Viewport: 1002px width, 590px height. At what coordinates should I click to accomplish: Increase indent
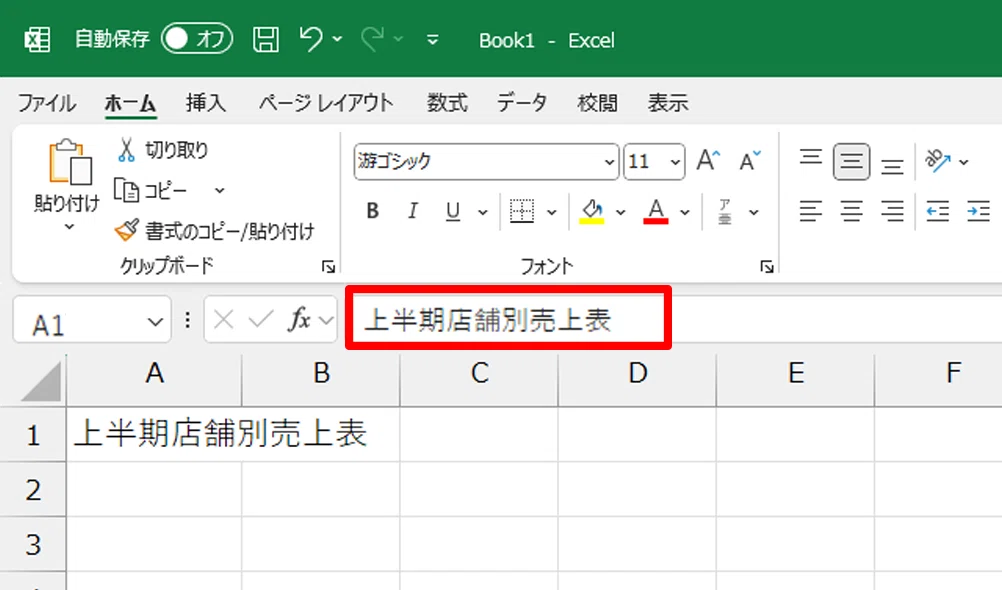[978, 211]
